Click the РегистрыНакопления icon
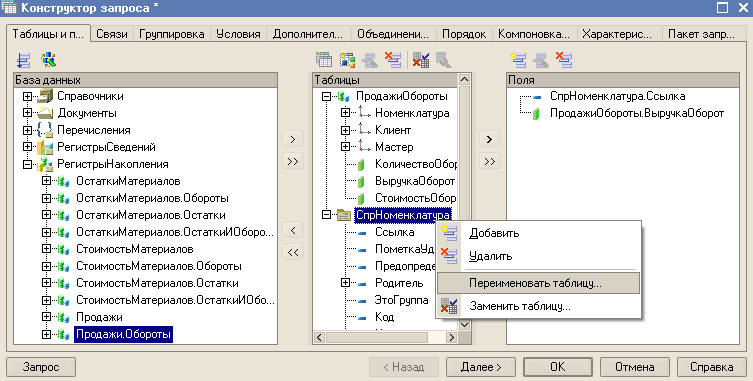 click(45, 164)
